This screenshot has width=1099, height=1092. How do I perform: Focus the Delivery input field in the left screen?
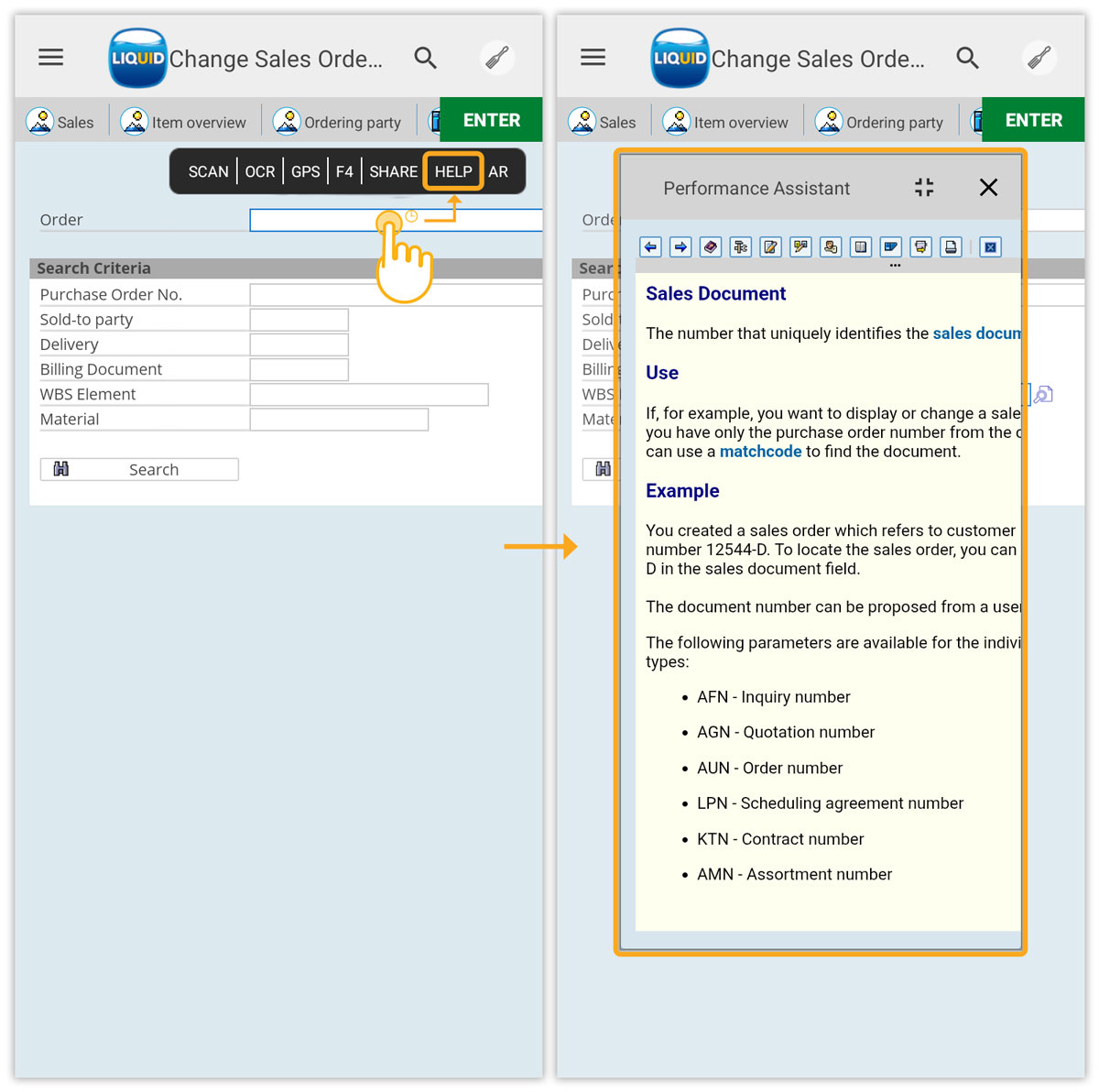(299, 344)
